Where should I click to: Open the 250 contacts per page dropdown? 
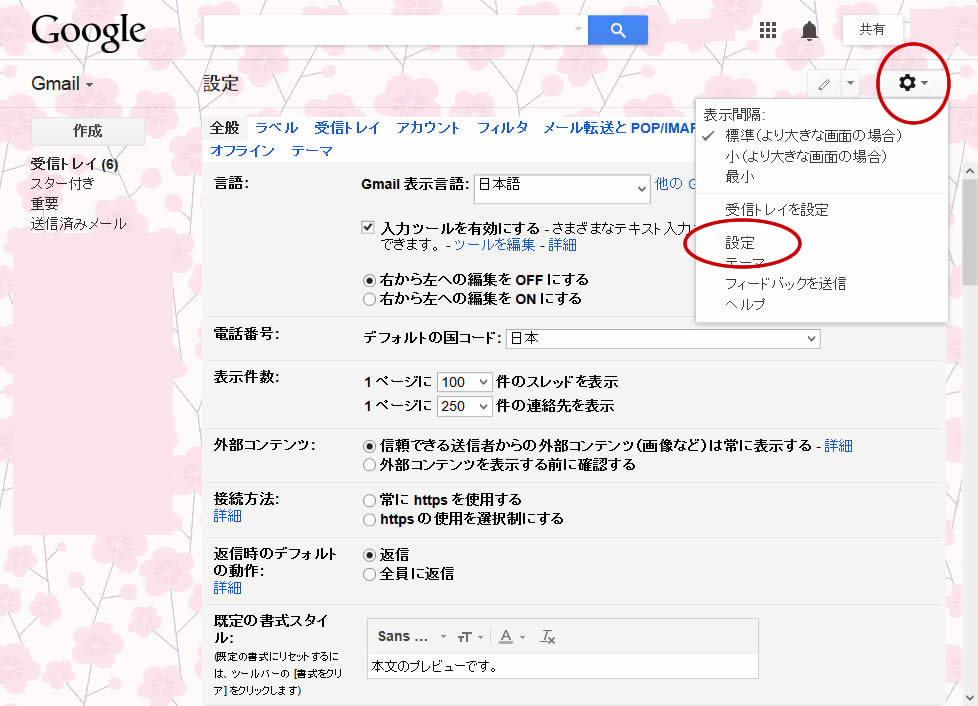click(464, 406)
